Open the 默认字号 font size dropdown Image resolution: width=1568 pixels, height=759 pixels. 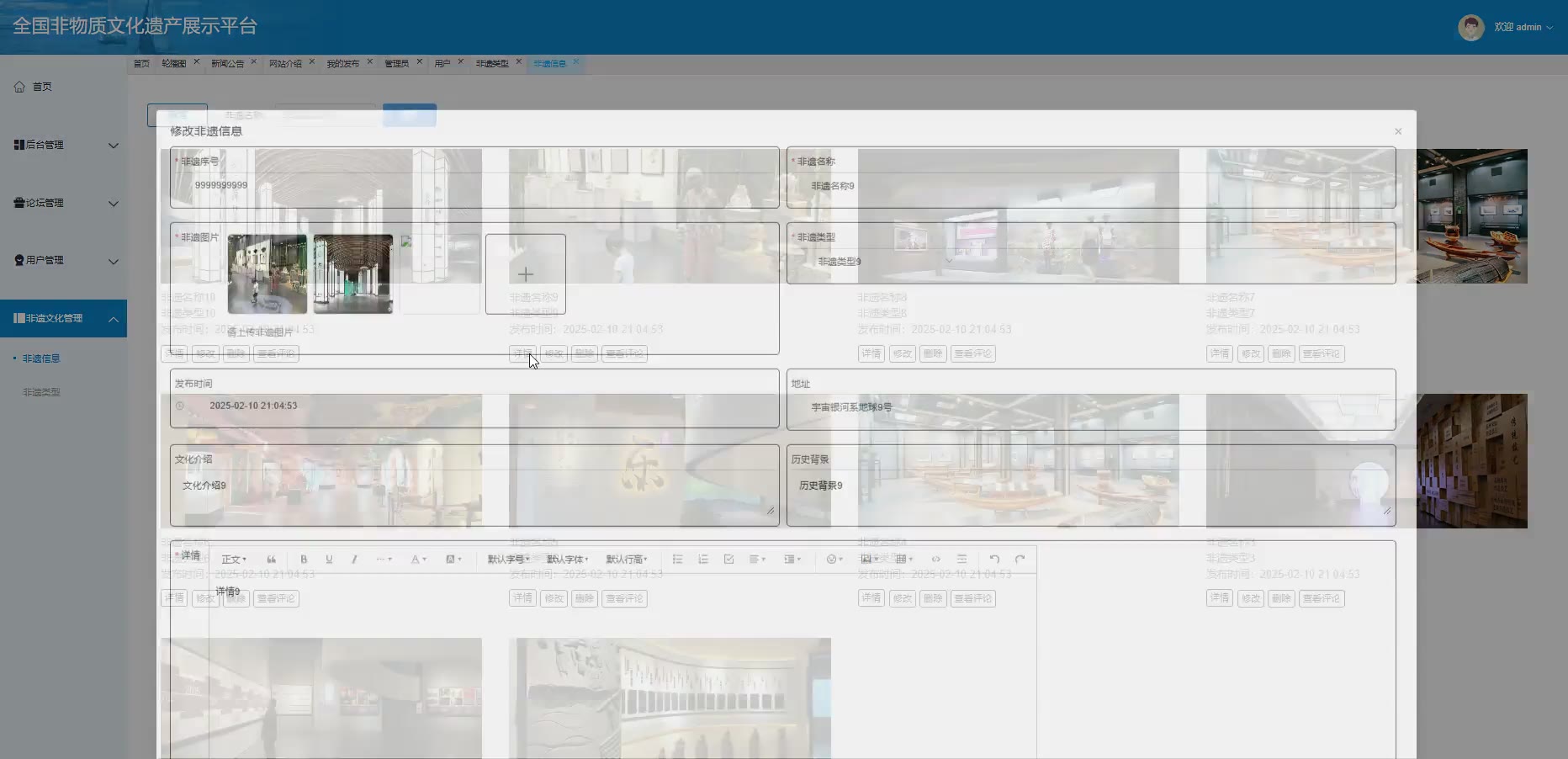point(508,560)
